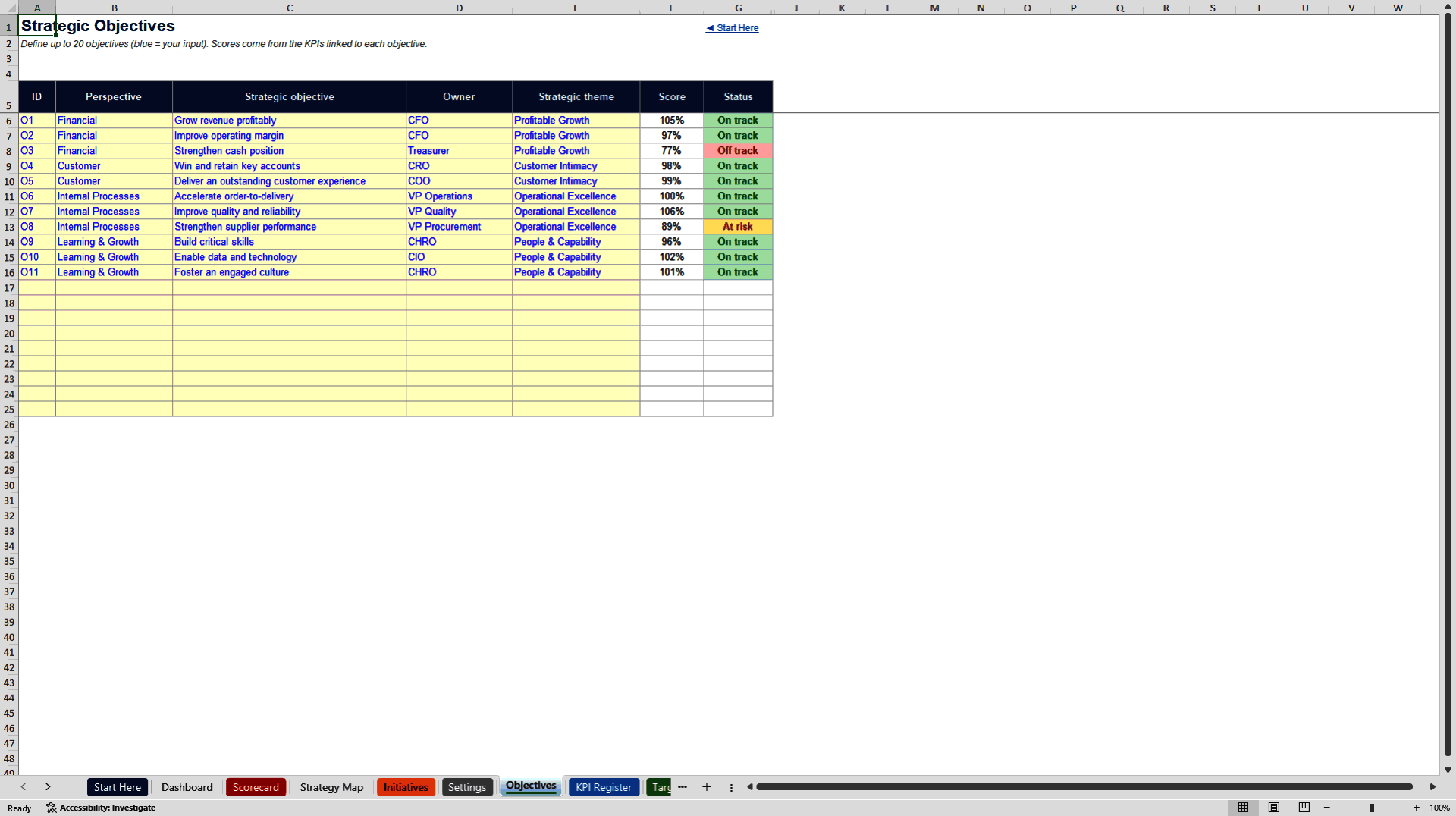1456x816 pixels.
Task: Add a new sheet with plus icon
Action: click(707, 787)
